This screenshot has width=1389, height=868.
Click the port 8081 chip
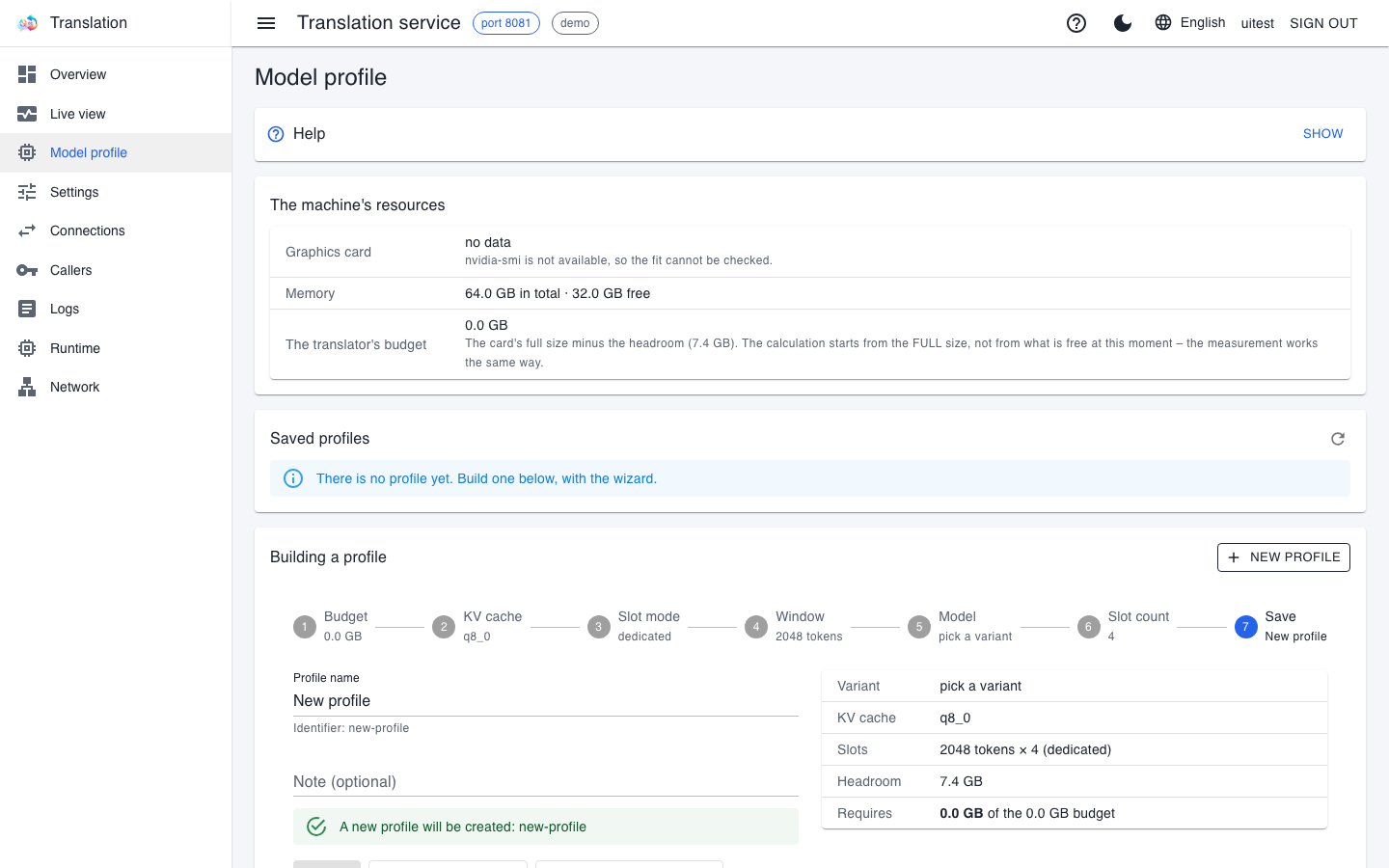tap(506, 23)
